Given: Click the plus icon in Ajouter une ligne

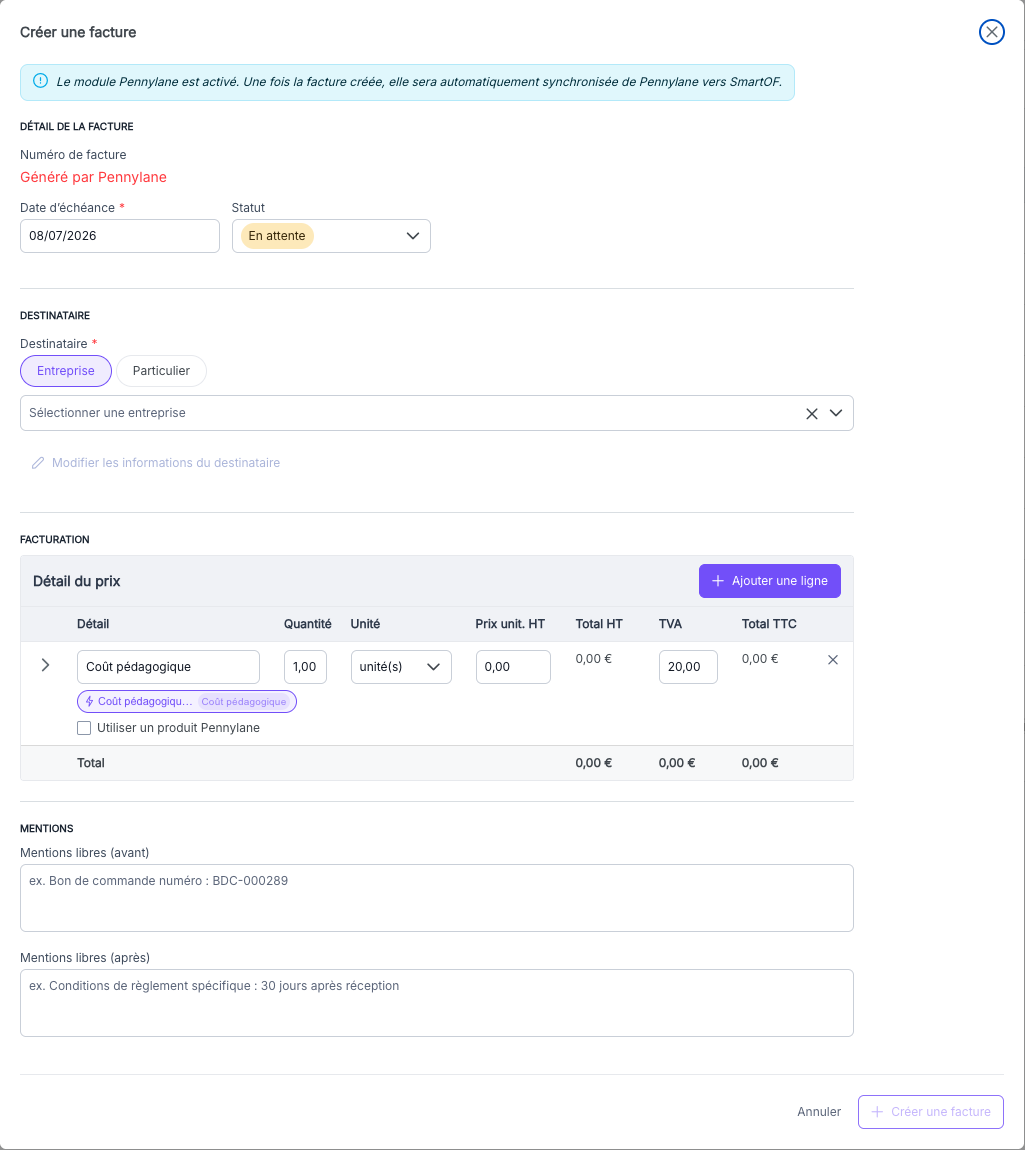Looking at the screenshot, I should coord(718,581).
